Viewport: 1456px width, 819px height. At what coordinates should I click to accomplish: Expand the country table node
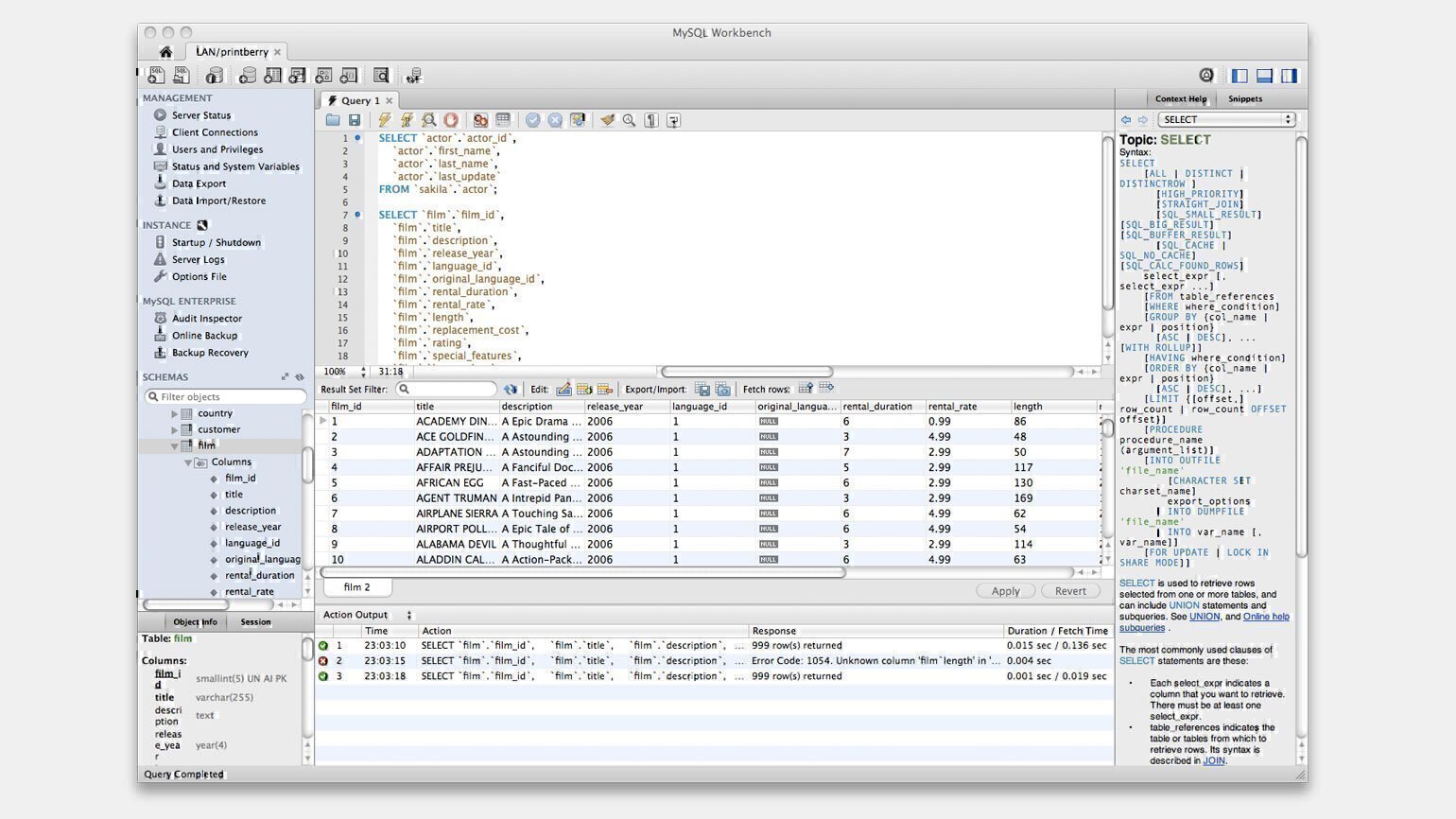click(x=174, y=414)
